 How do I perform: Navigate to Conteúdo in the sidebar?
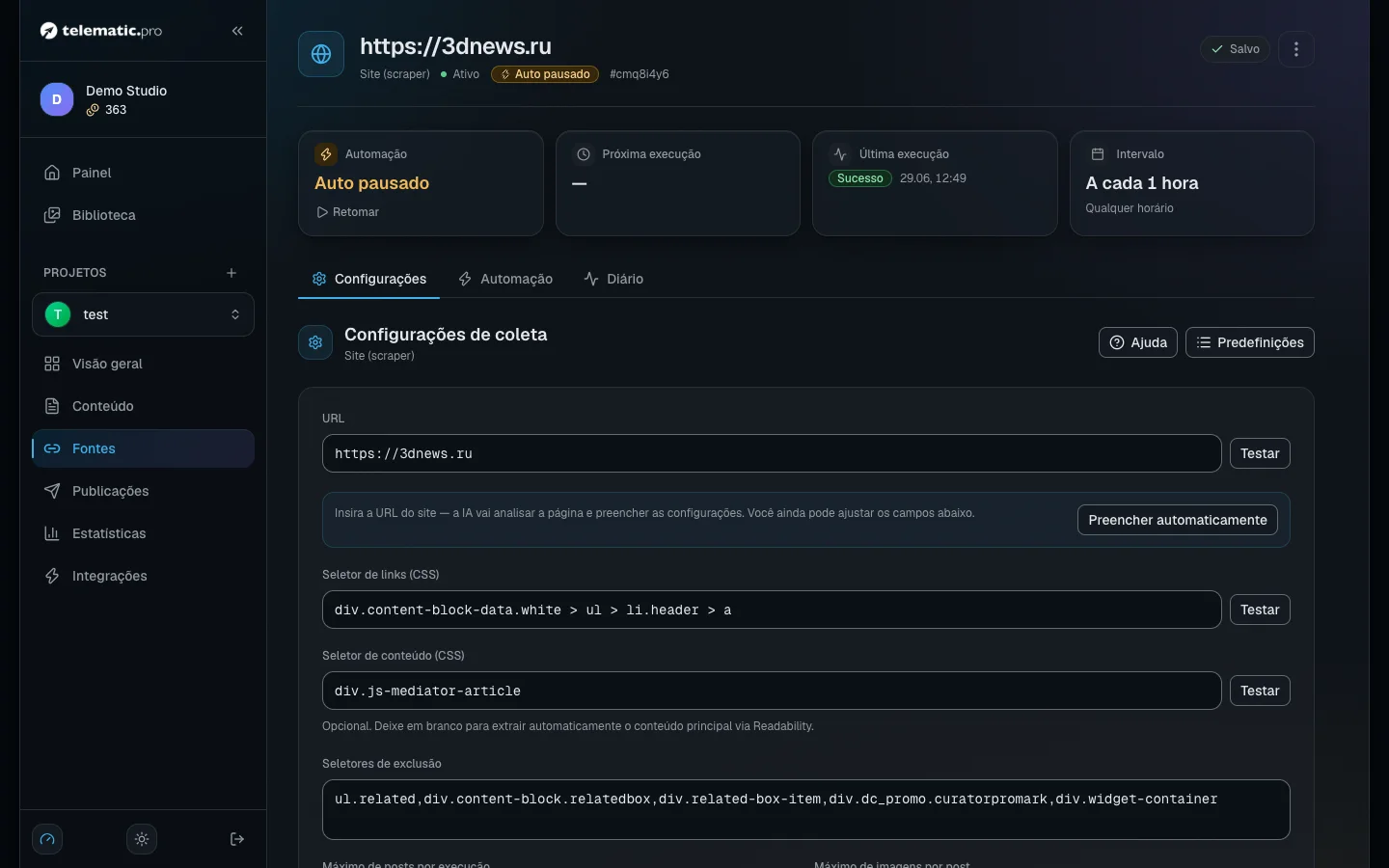(x=143, y=406)
